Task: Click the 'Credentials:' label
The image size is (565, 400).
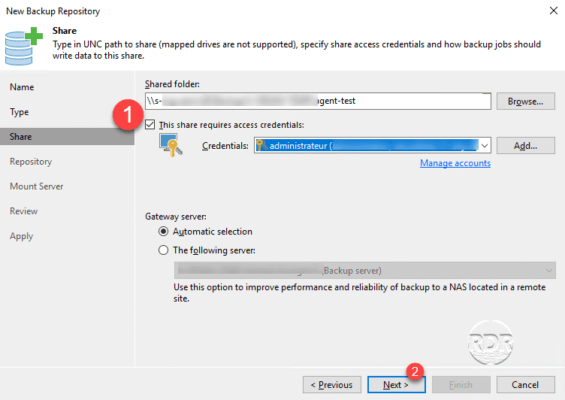Action: point(225,146)
